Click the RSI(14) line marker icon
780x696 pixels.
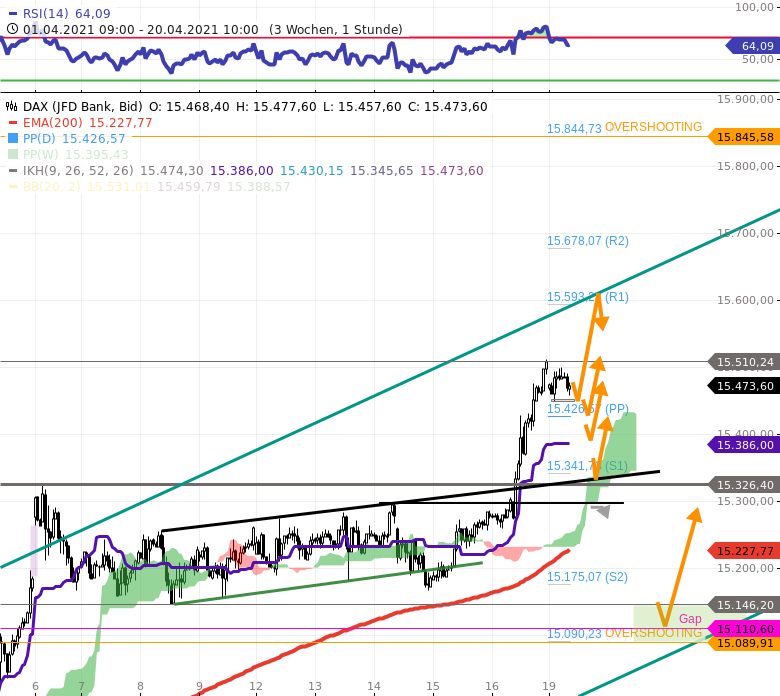pyautogui.click(x=12, y=14)
